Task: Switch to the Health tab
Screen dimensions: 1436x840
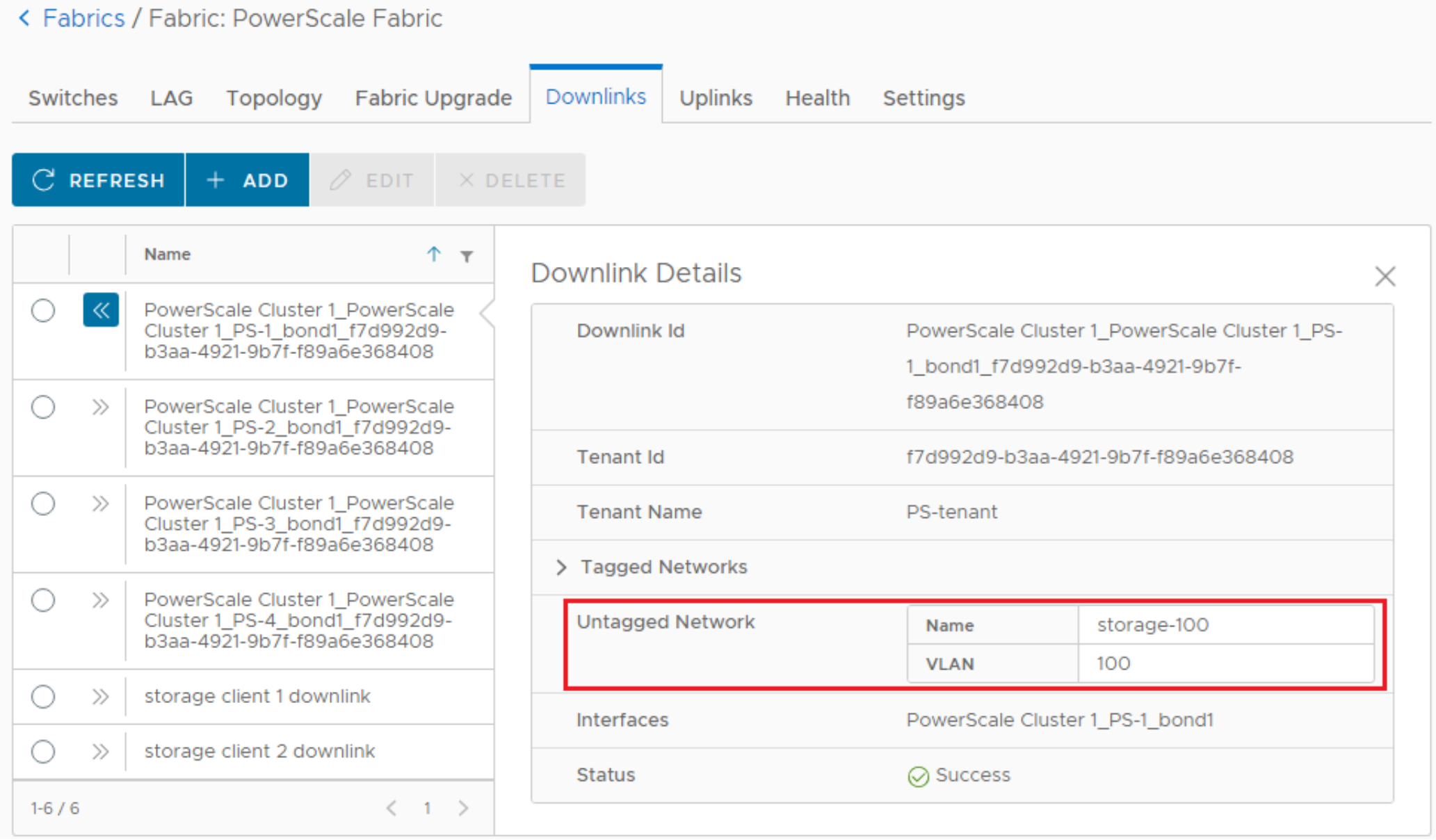Action: coord(818,98)
